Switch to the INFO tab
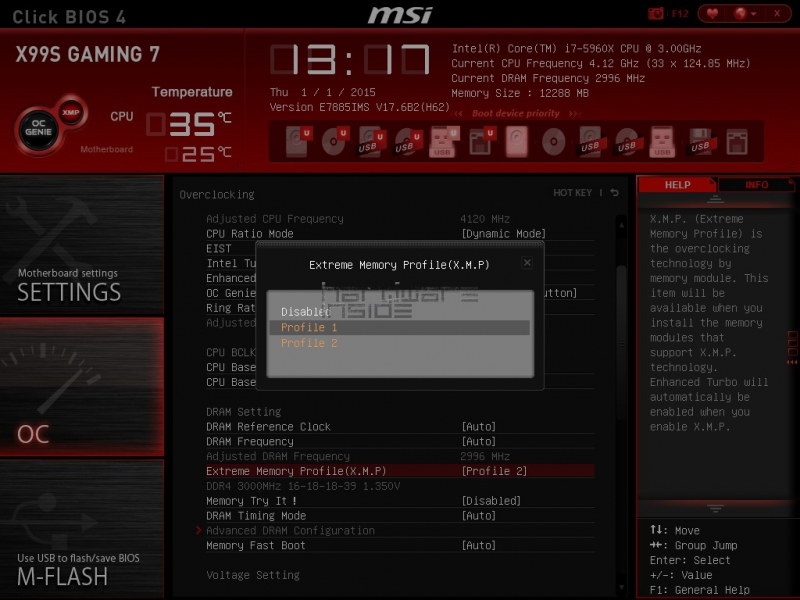This screenshot has height=600, width=800. point(756,185)
